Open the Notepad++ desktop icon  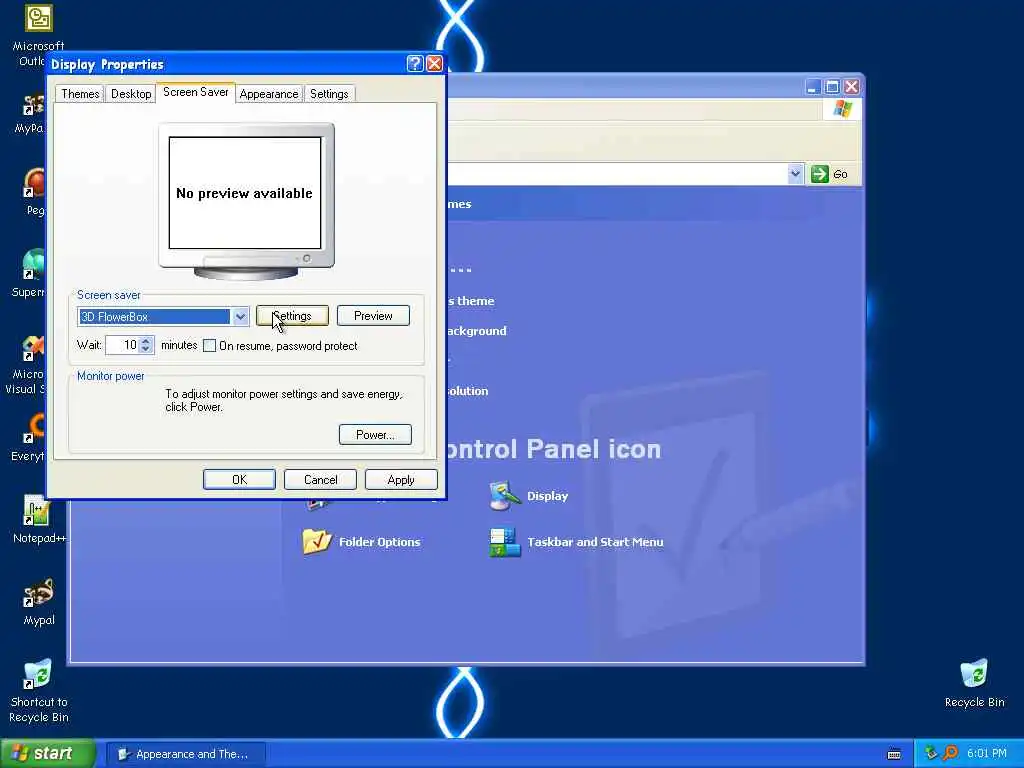[x=37, y=511]
